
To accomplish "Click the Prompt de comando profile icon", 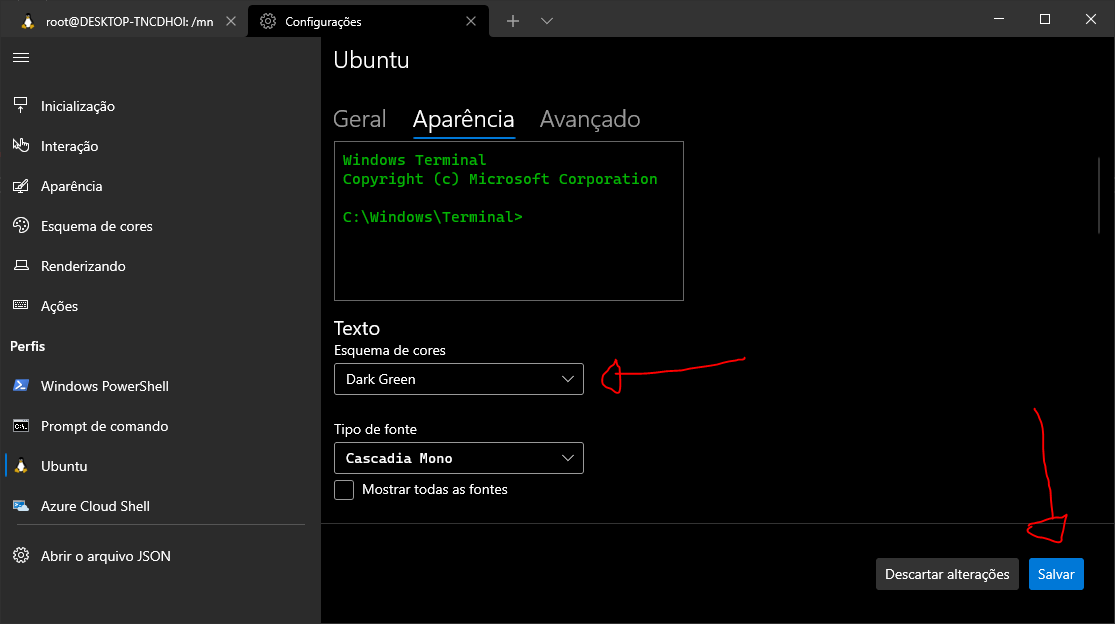I will coord(21,426).
